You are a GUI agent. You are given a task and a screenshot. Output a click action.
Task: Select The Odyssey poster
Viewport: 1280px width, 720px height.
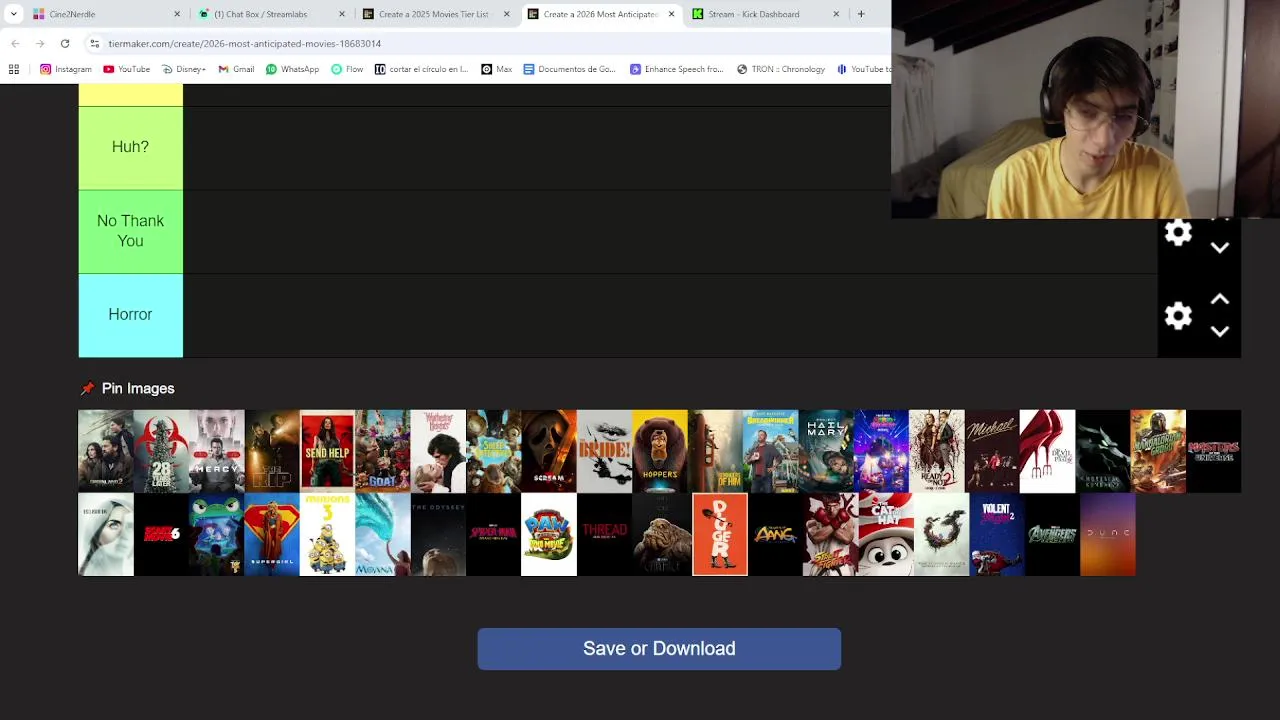pyautogui.click(x=438, y=535)
